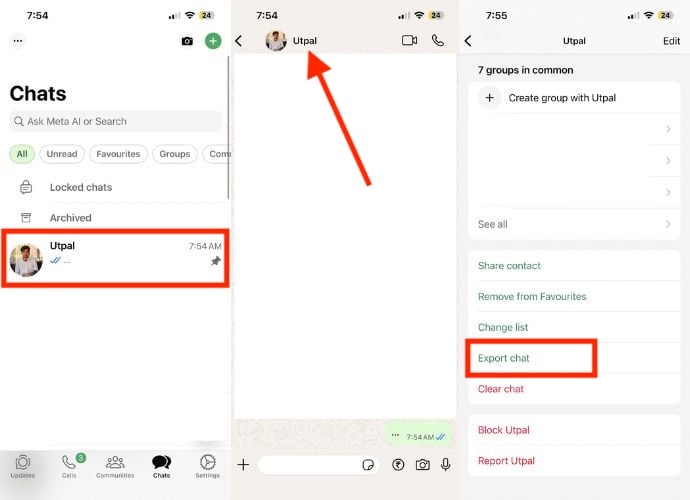This screenshot has height=500, width=690.
Task: Tap the plus attachment icon in conversation
Action: [x=243, y=465]
